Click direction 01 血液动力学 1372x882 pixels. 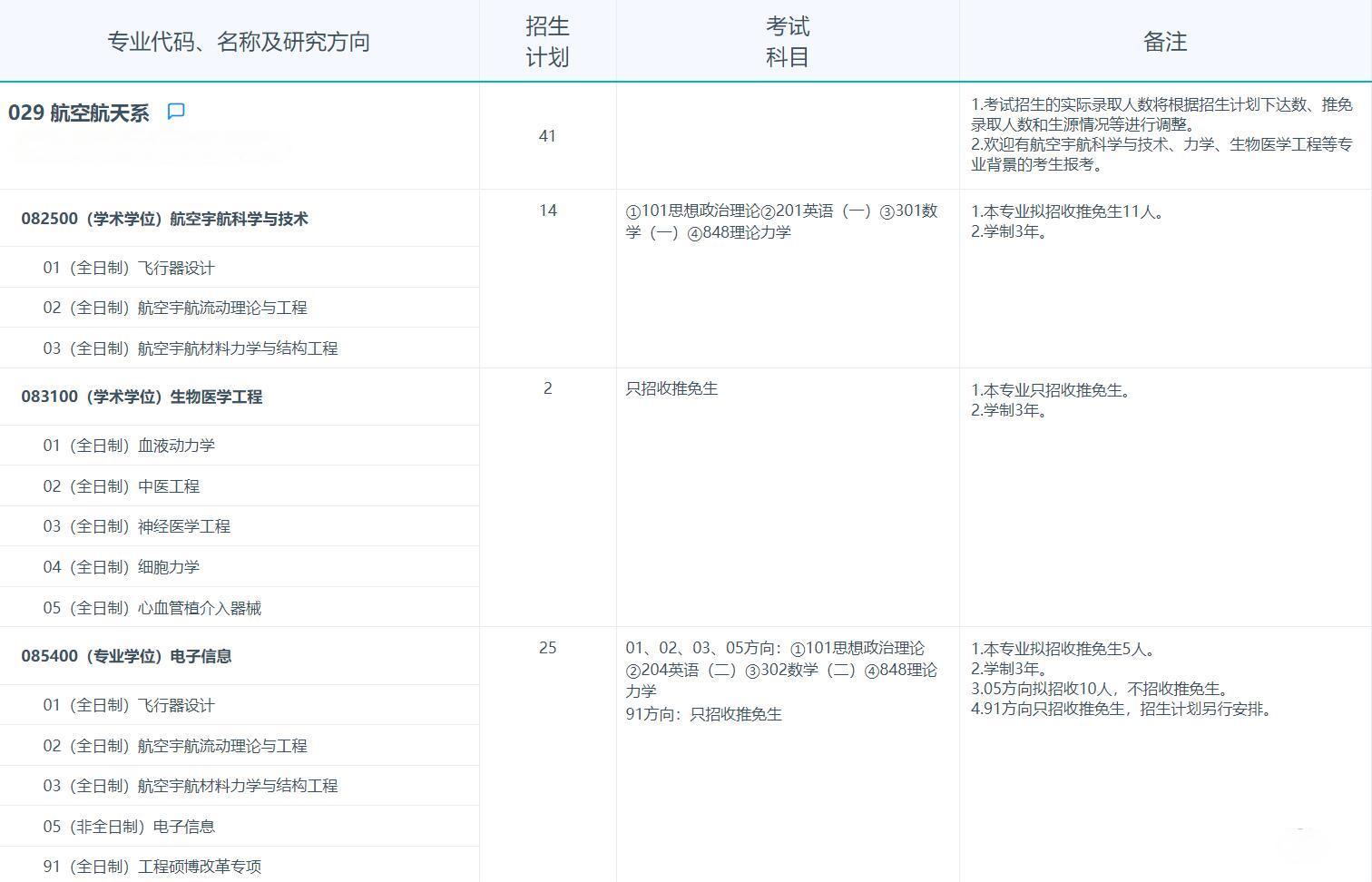click(130, 445)
